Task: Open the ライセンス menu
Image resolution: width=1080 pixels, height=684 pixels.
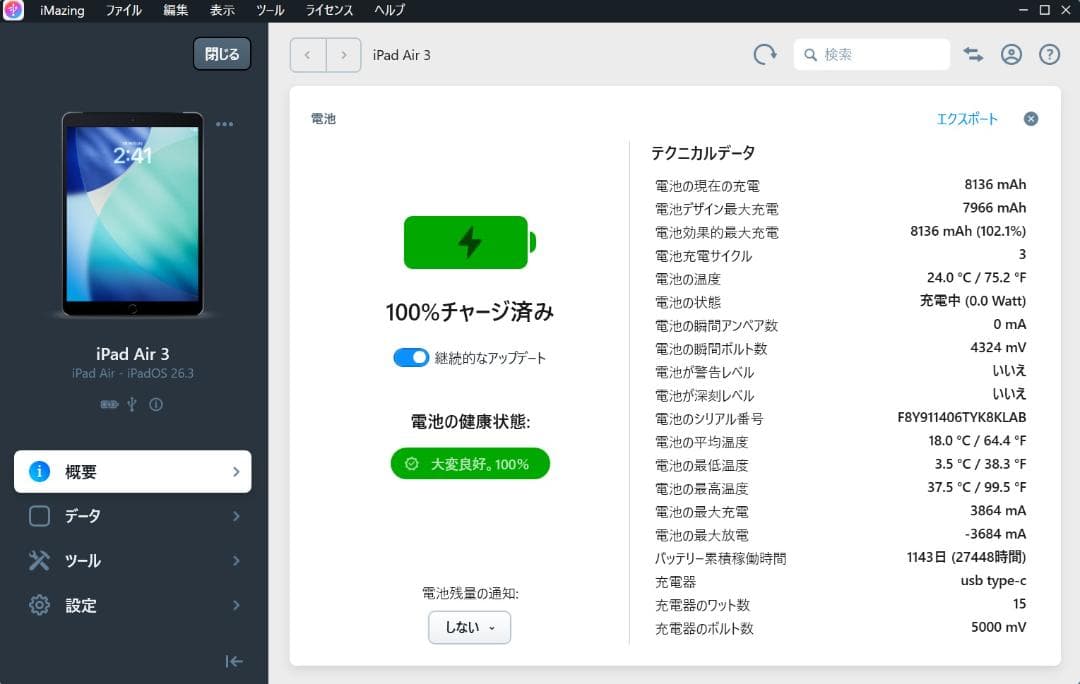Action: click(329, 10)
